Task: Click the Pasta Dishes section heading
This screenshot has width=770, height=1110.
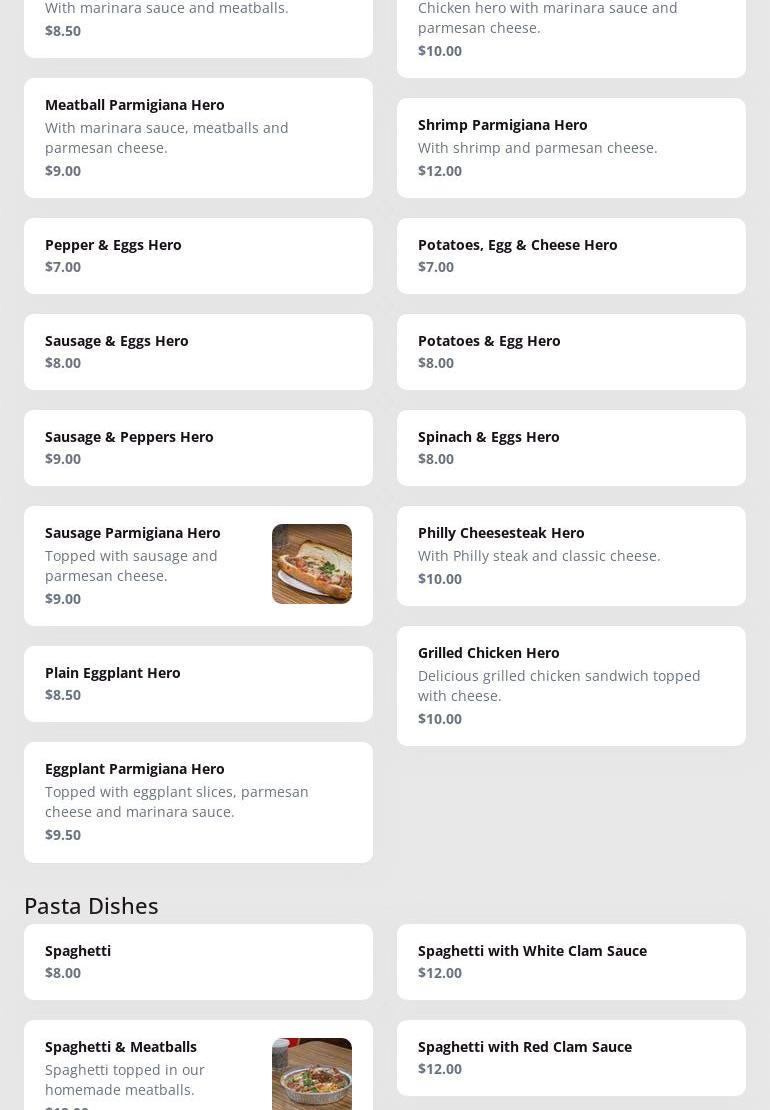Action: (91, 905)
